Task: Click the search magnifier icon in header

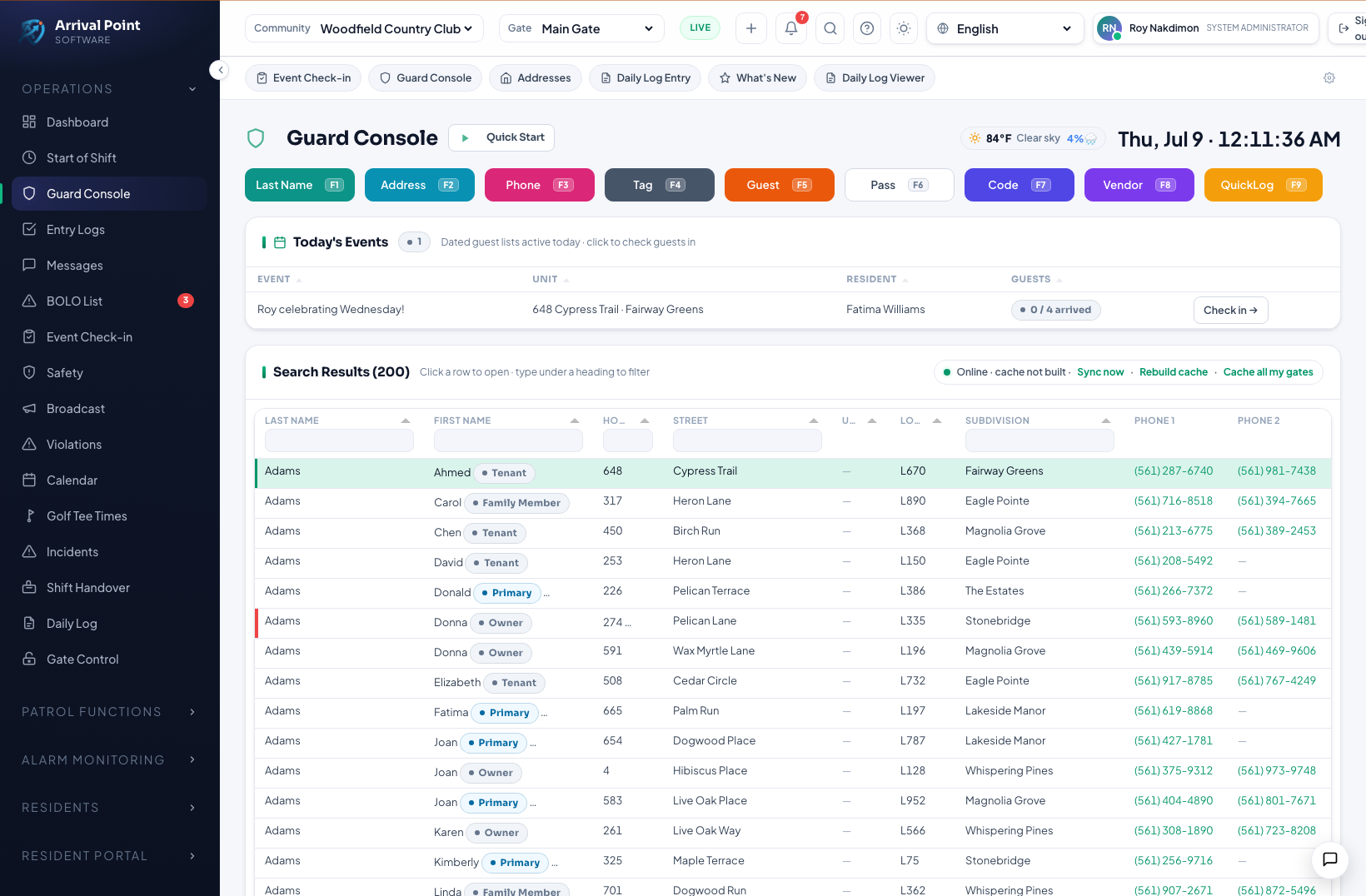Action: pos(830,28)
